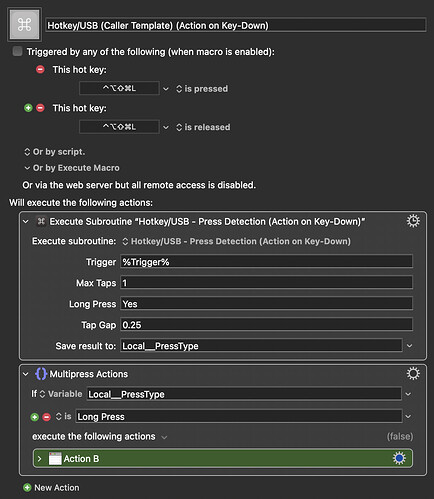Open dropdown arrow beside 'is released' hot key
The width and height of the screenshot is (434, 499).
tap(166, 127)
